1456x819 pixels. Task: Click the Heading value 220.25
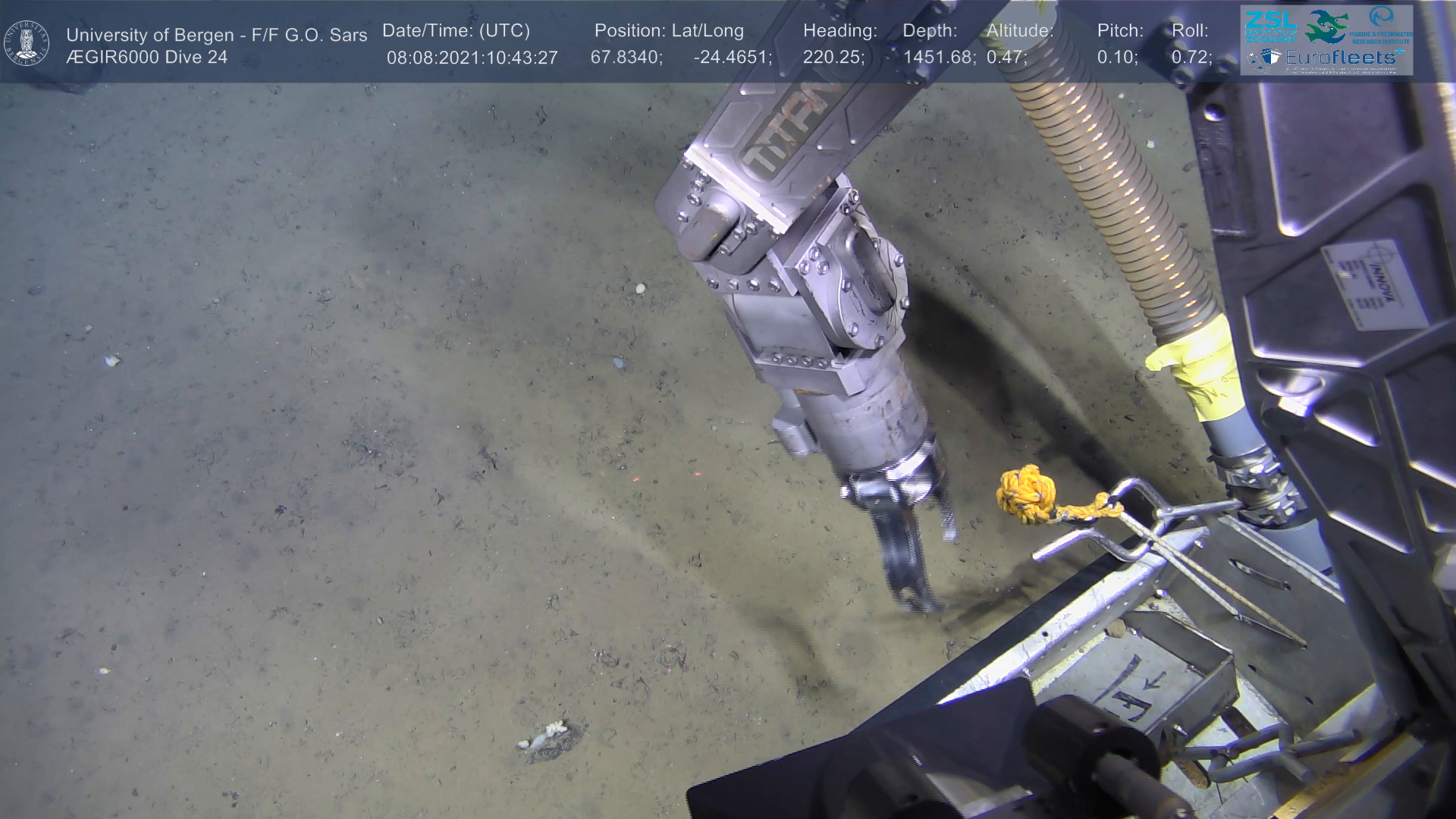click(833, 58)
